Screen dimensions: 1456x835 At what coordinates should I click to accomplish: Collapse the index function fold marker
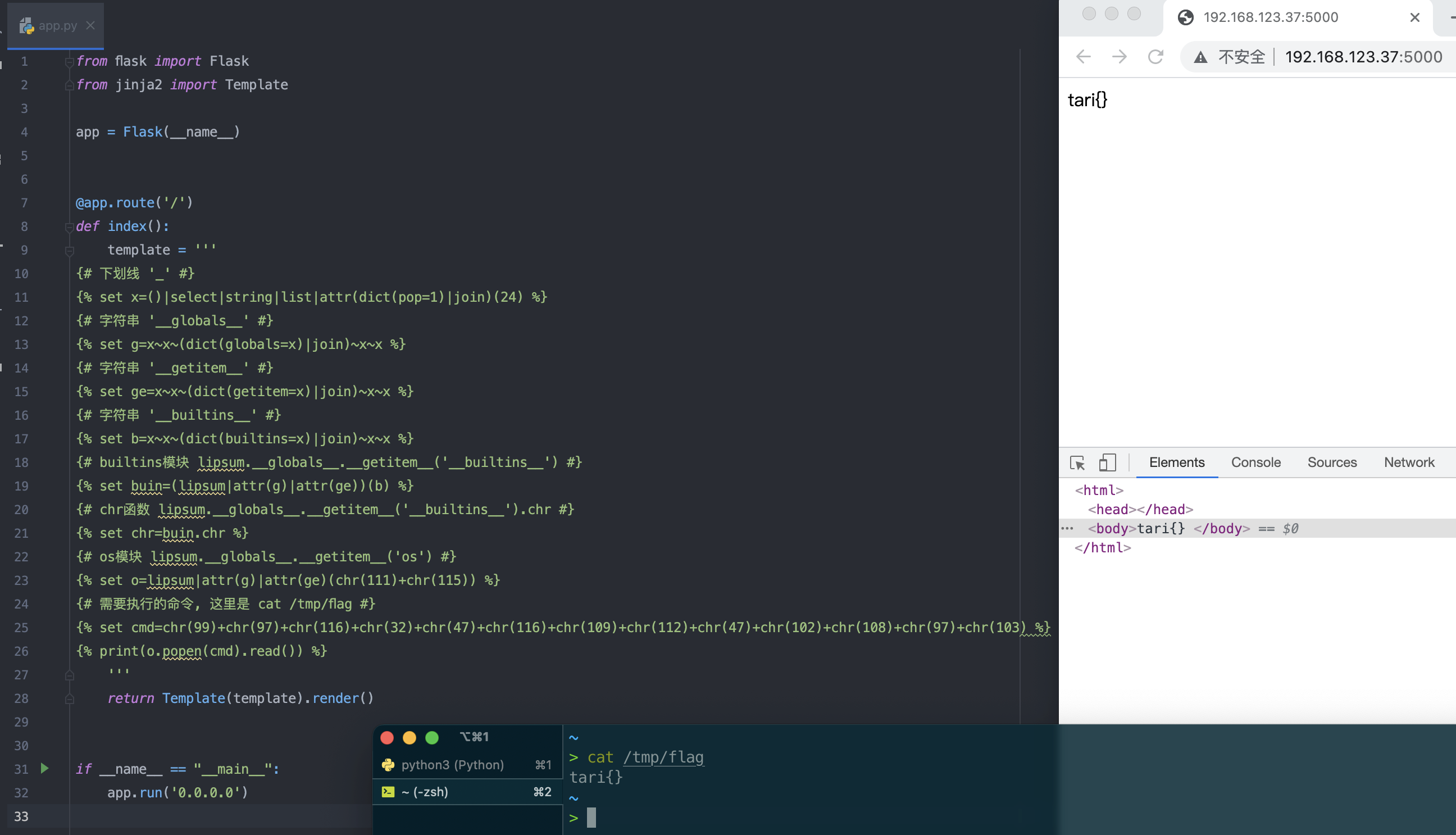[69, 226]
